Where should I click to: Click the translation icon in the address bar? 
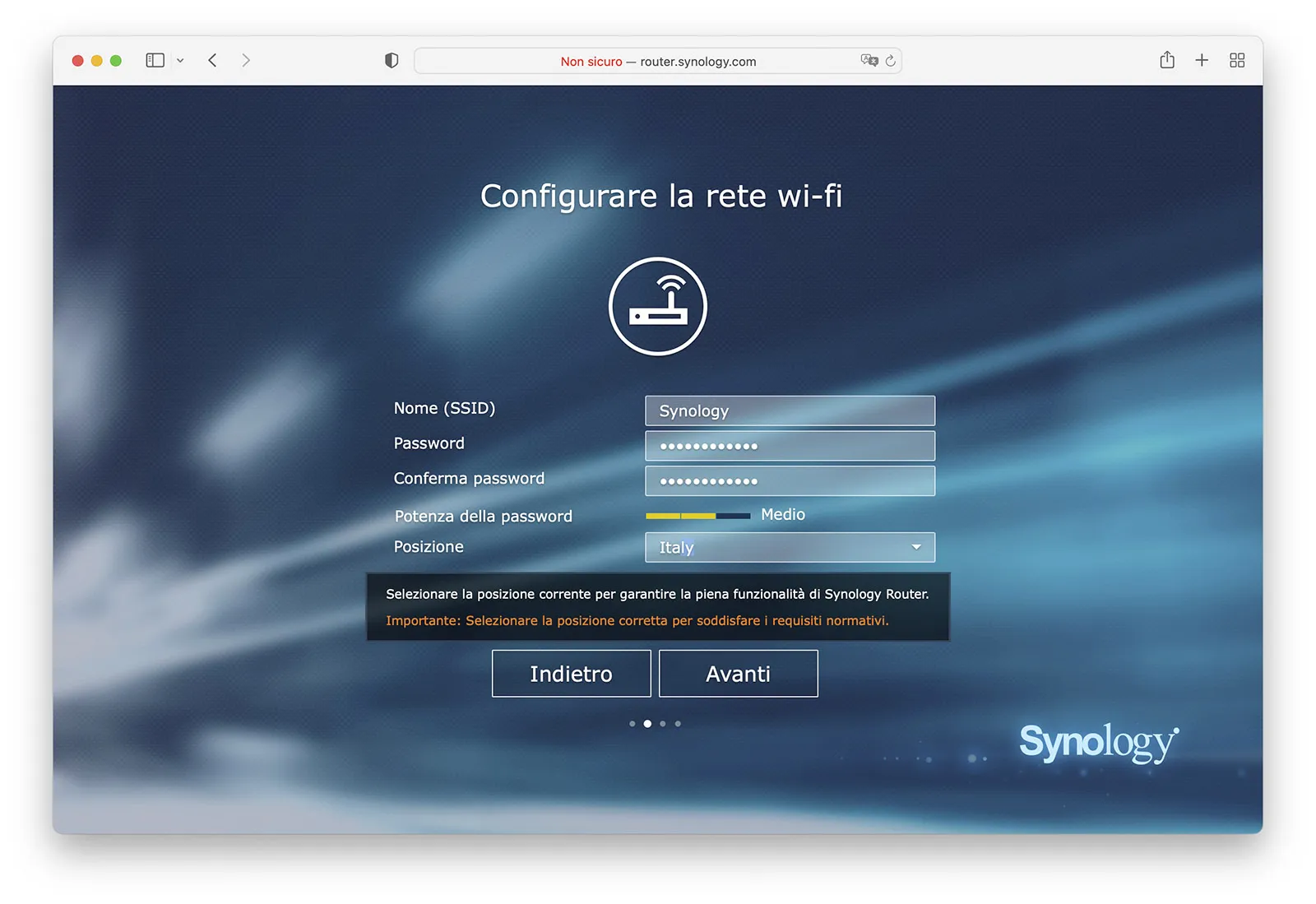click(870, 60)
